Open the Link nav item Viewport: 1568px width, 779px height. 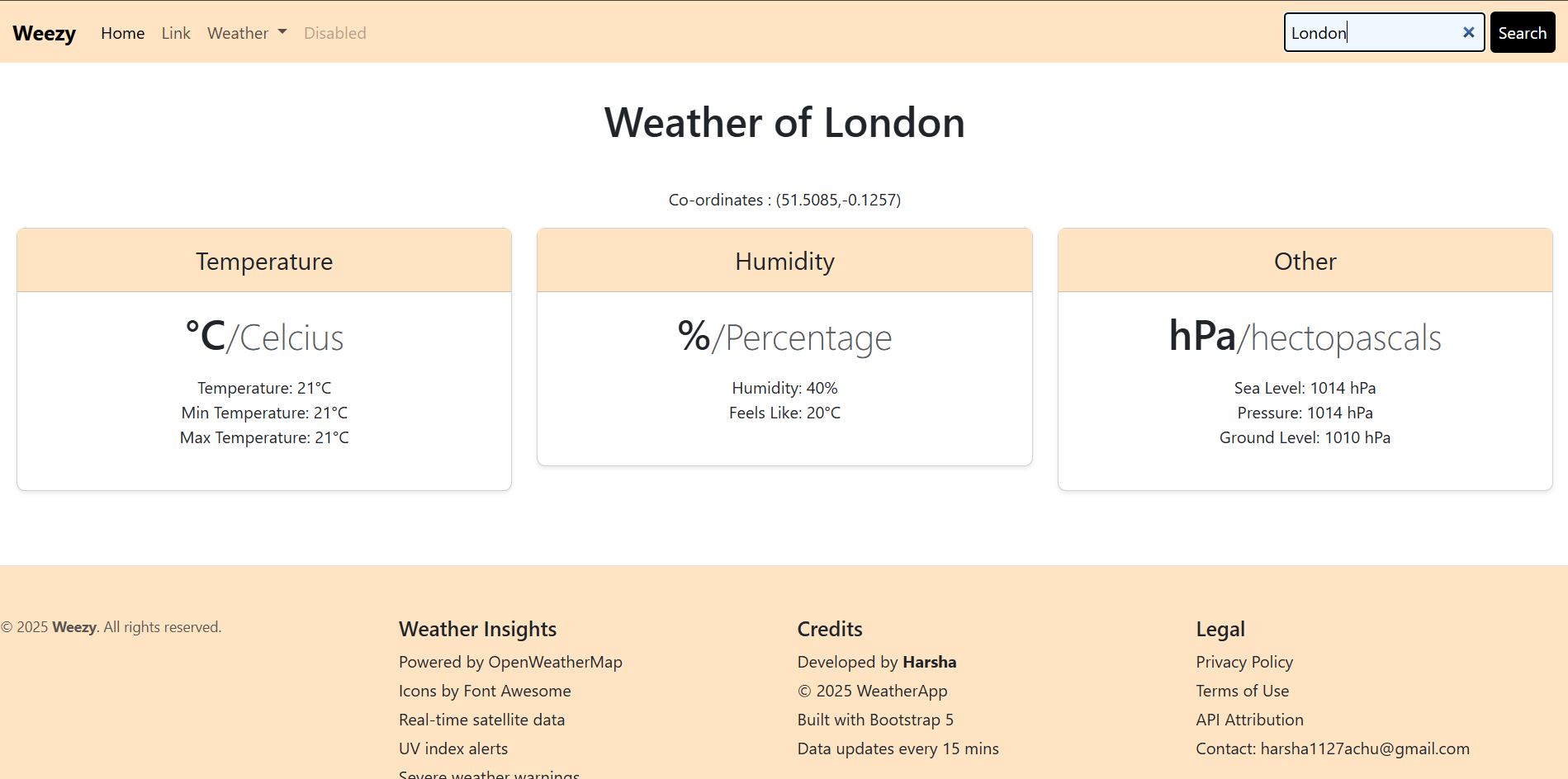click(176, 33)
